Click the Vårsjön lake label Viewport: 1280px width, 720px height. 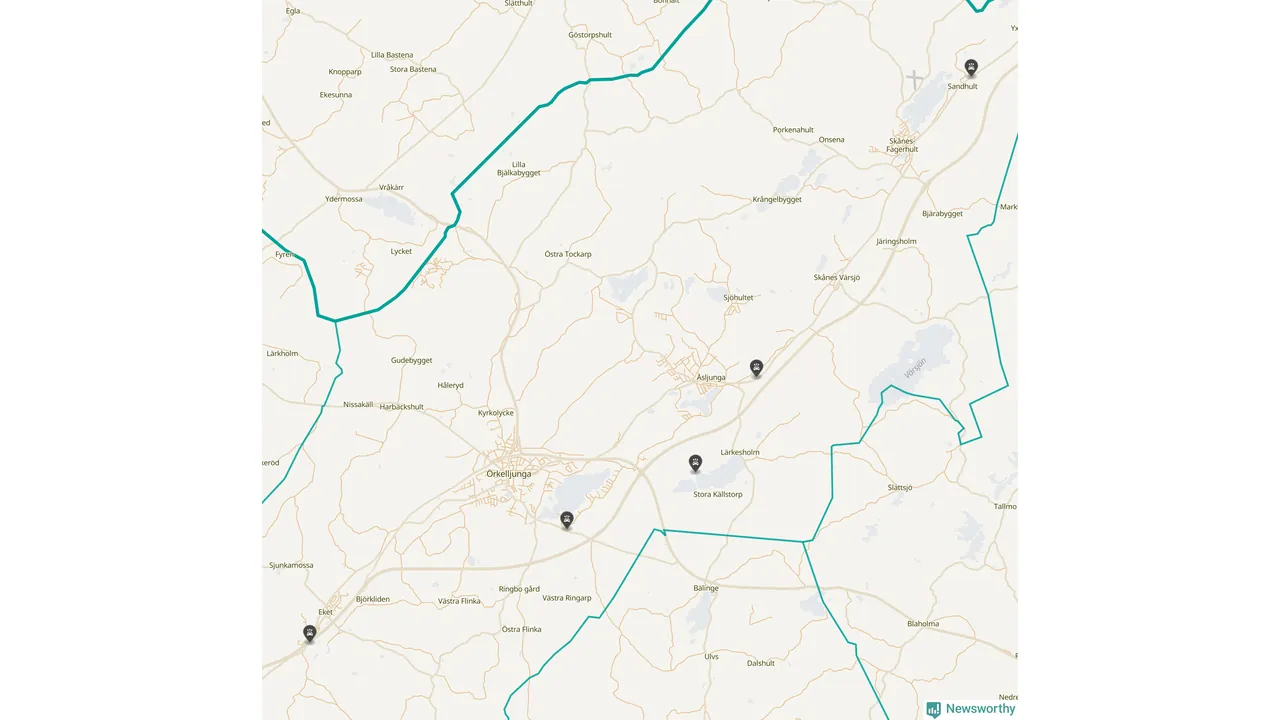915,367
